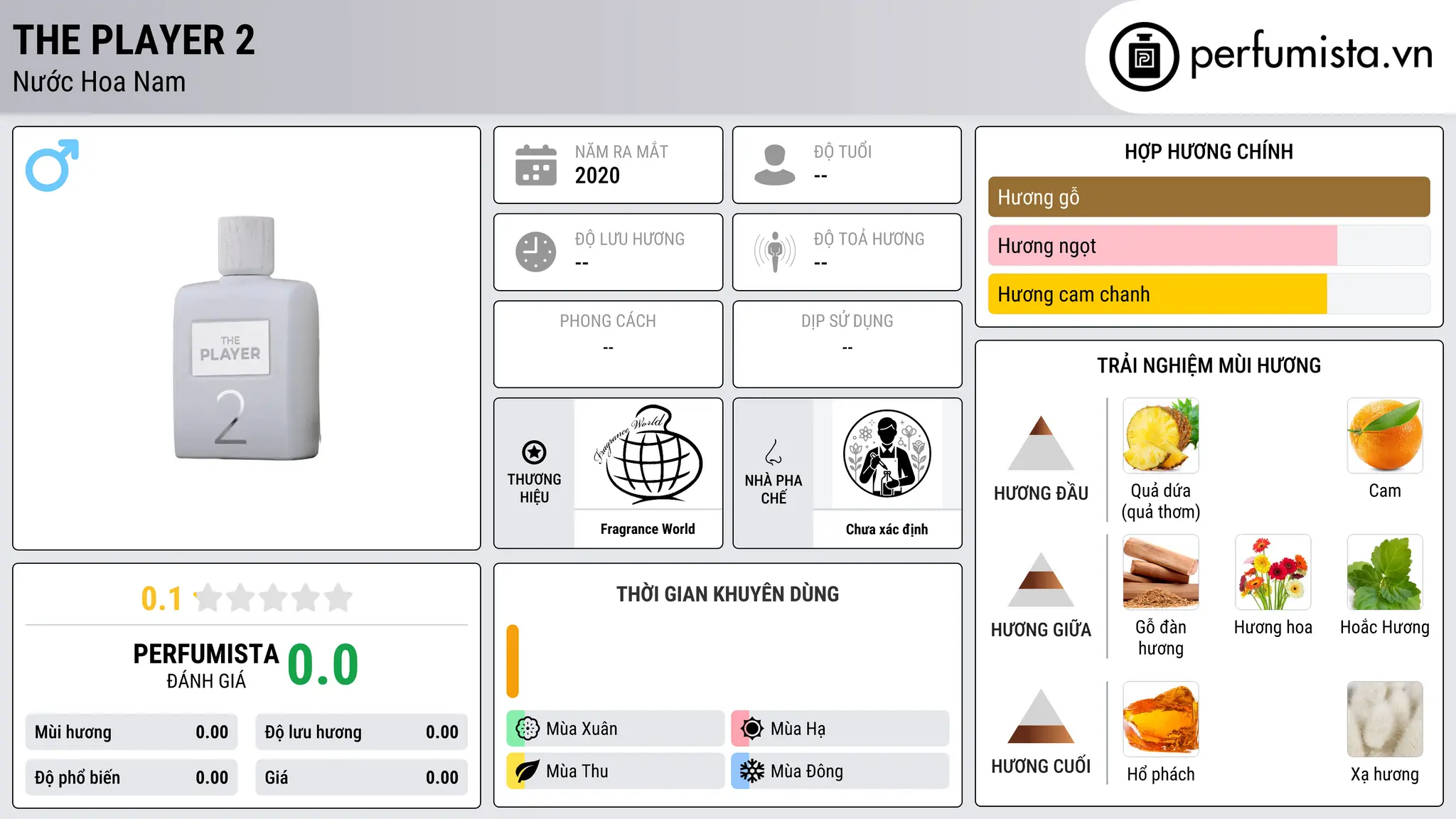Click the calendar icon beside Năm ra mắt
1456x819 pixels.
(536, 165)
